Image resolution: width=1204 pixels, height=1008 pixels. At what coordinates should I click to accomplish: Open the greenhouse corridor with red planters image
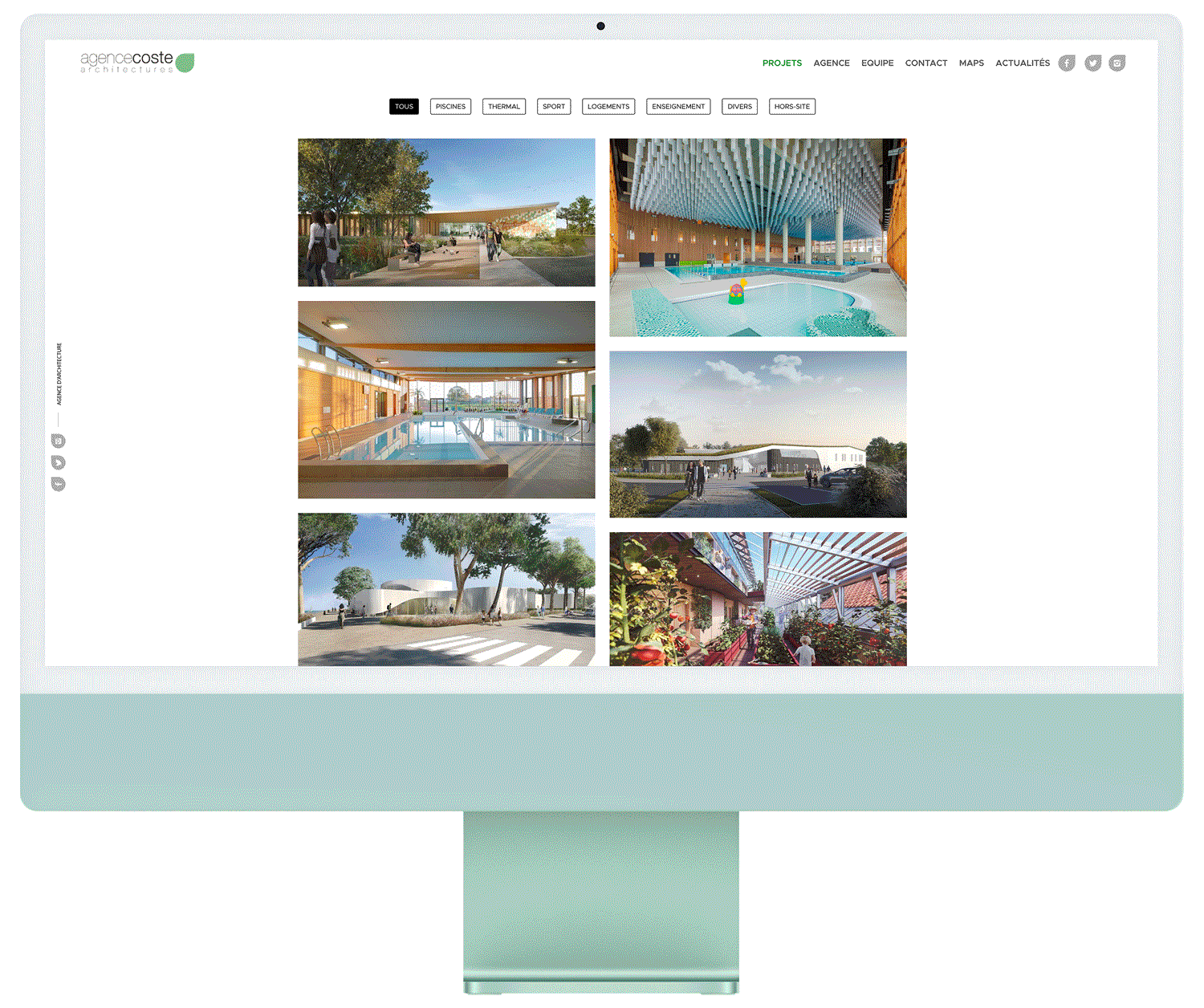758,599
